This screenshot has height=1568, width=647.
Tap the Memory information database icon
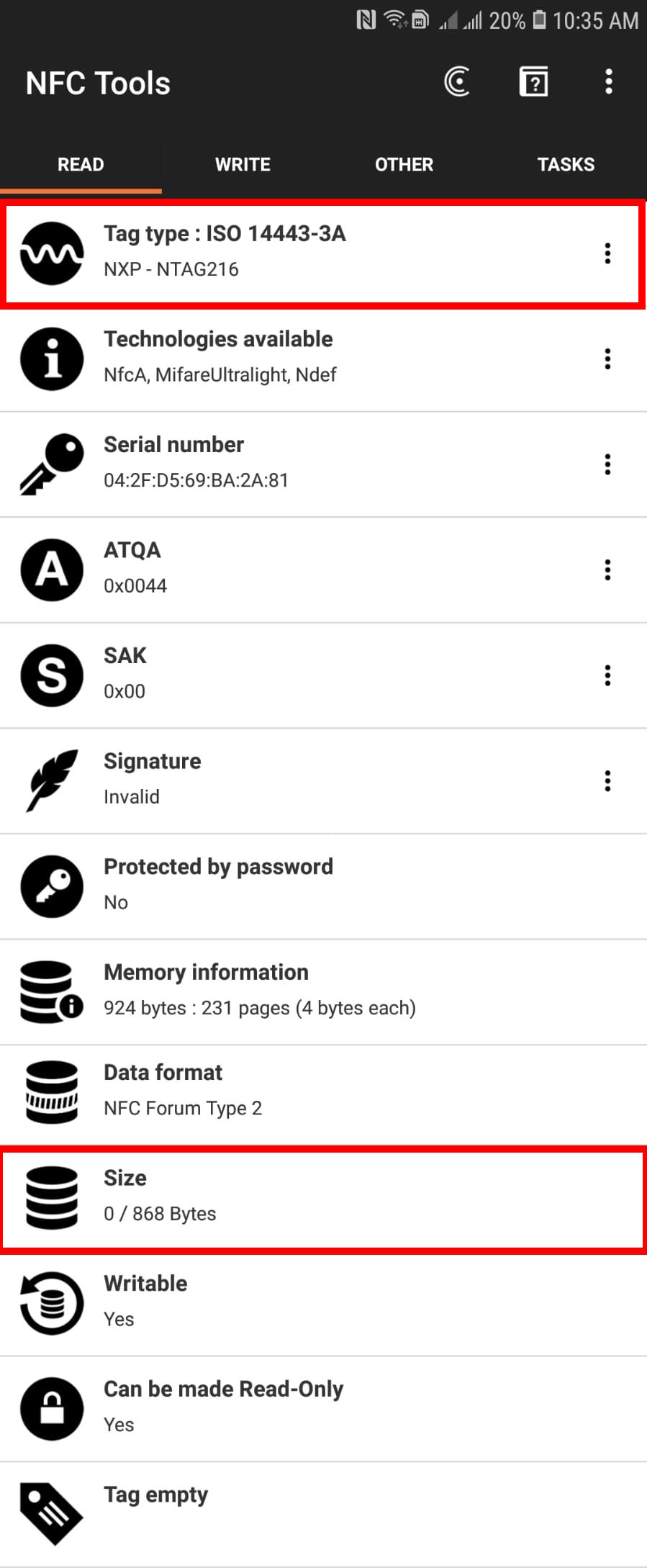click(x=52, y=991)
